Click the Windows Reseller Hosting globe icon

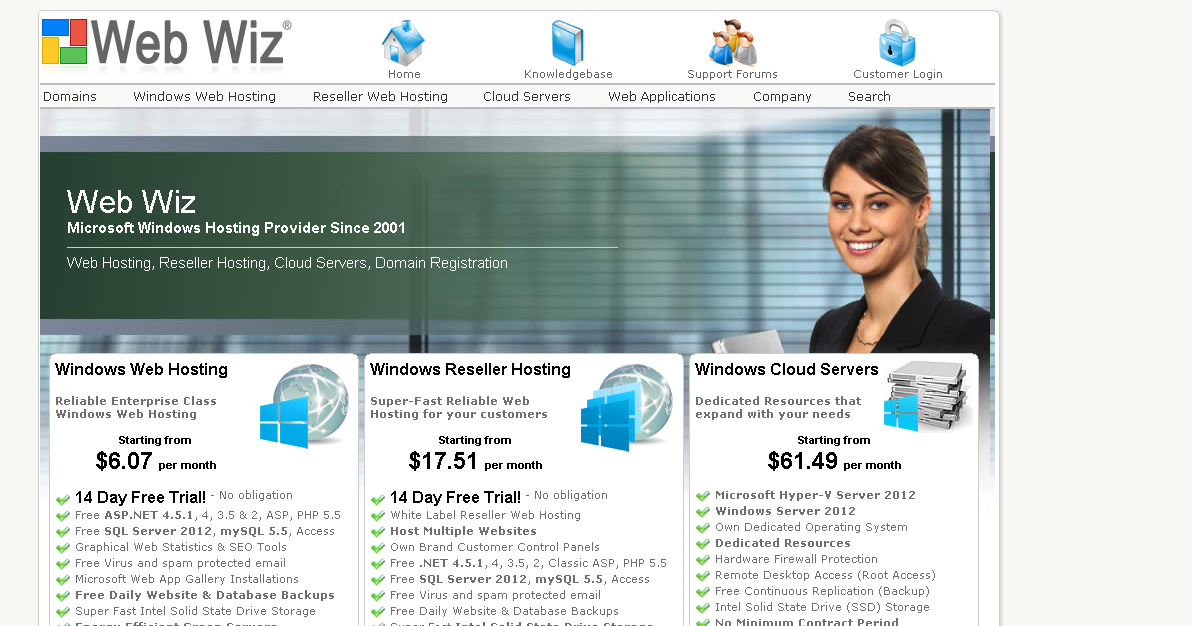click(626, 407)
